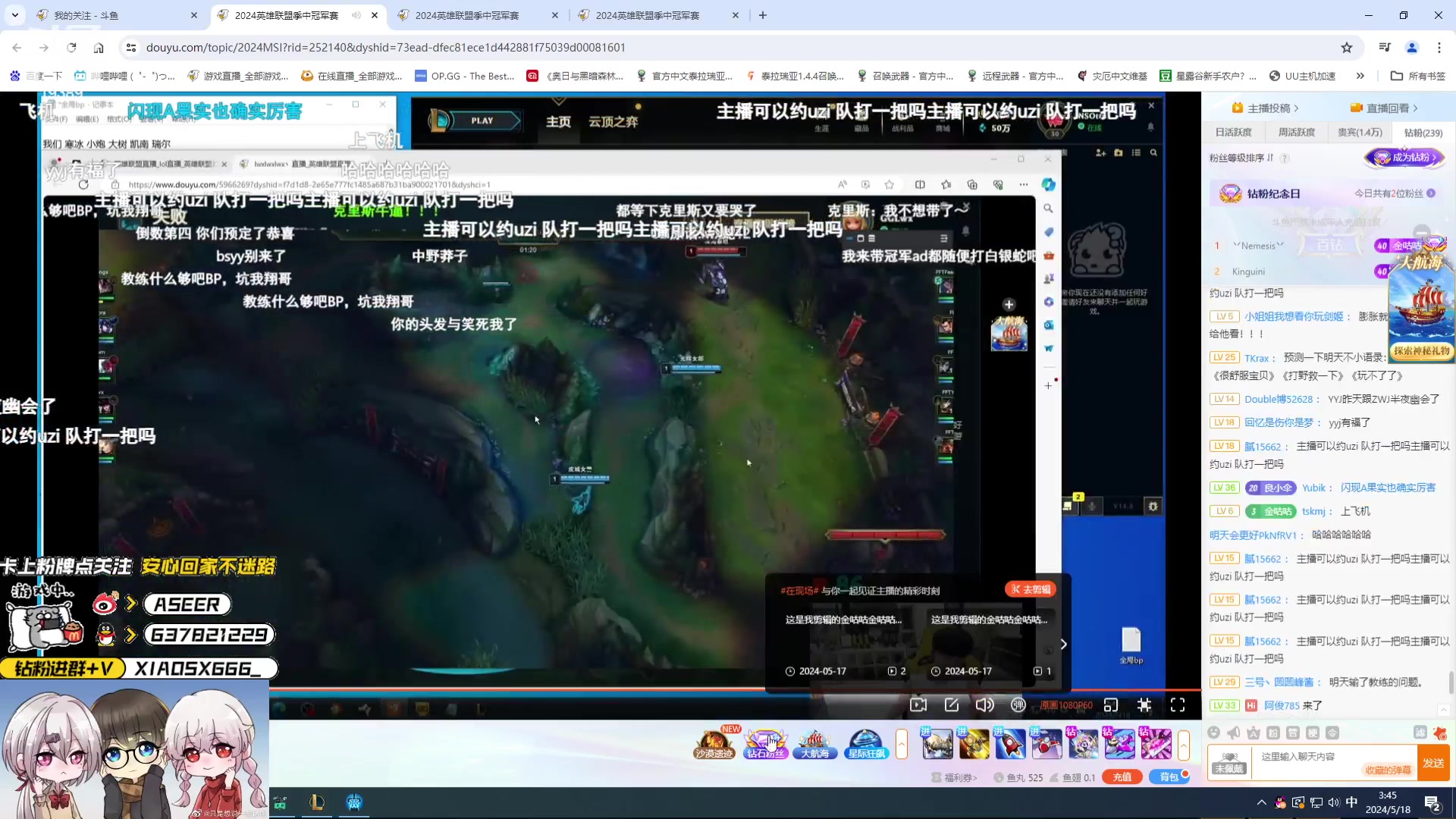This screenshot has width=1456, height=819.
Task: Expand the activity list arrow beside 星际狂飙
Action: [x=902, y=744]
